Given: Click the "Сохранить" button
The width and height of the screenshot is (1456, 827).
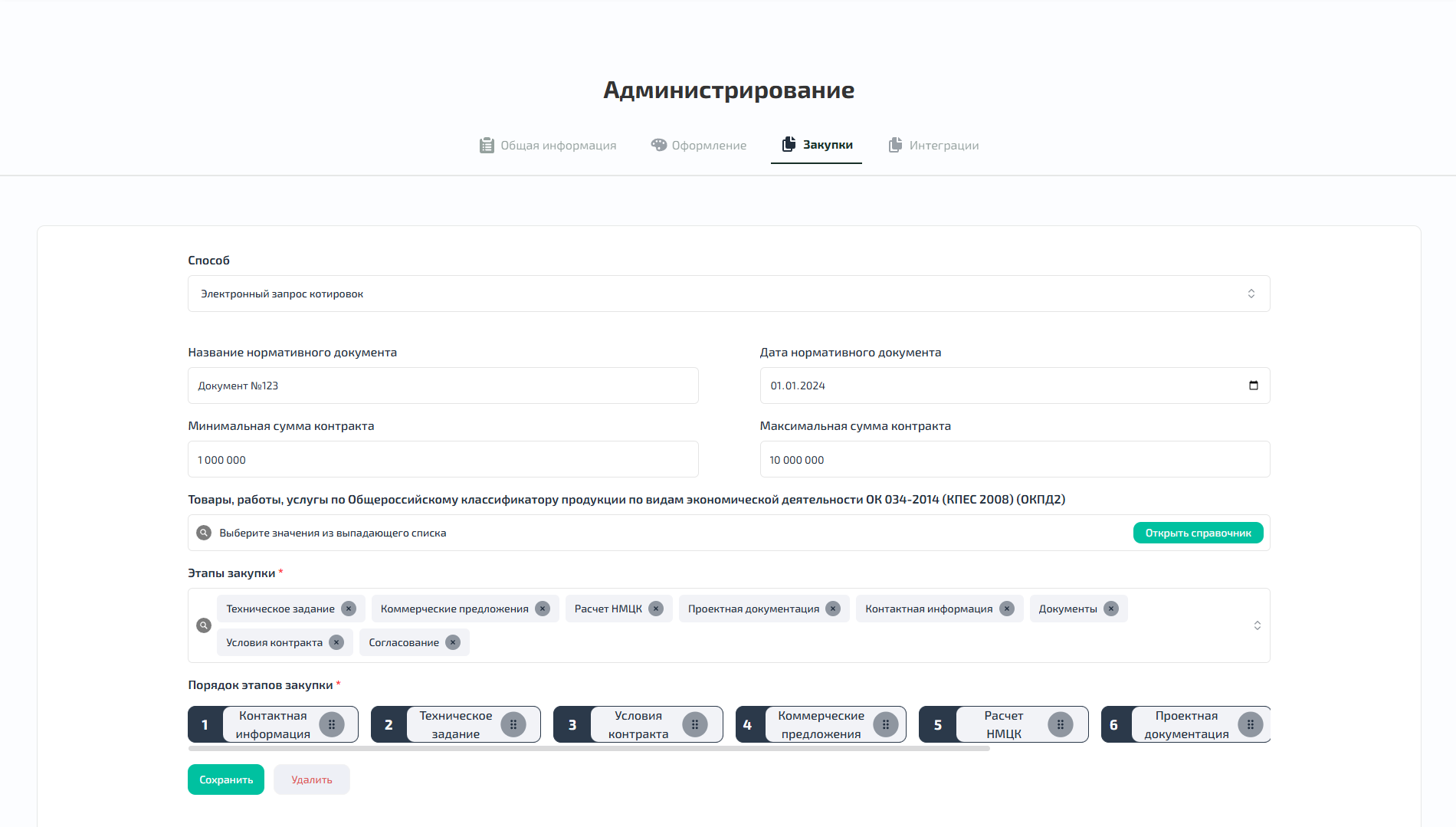Looking at the screenshot, I should click(x=225, y=779).
